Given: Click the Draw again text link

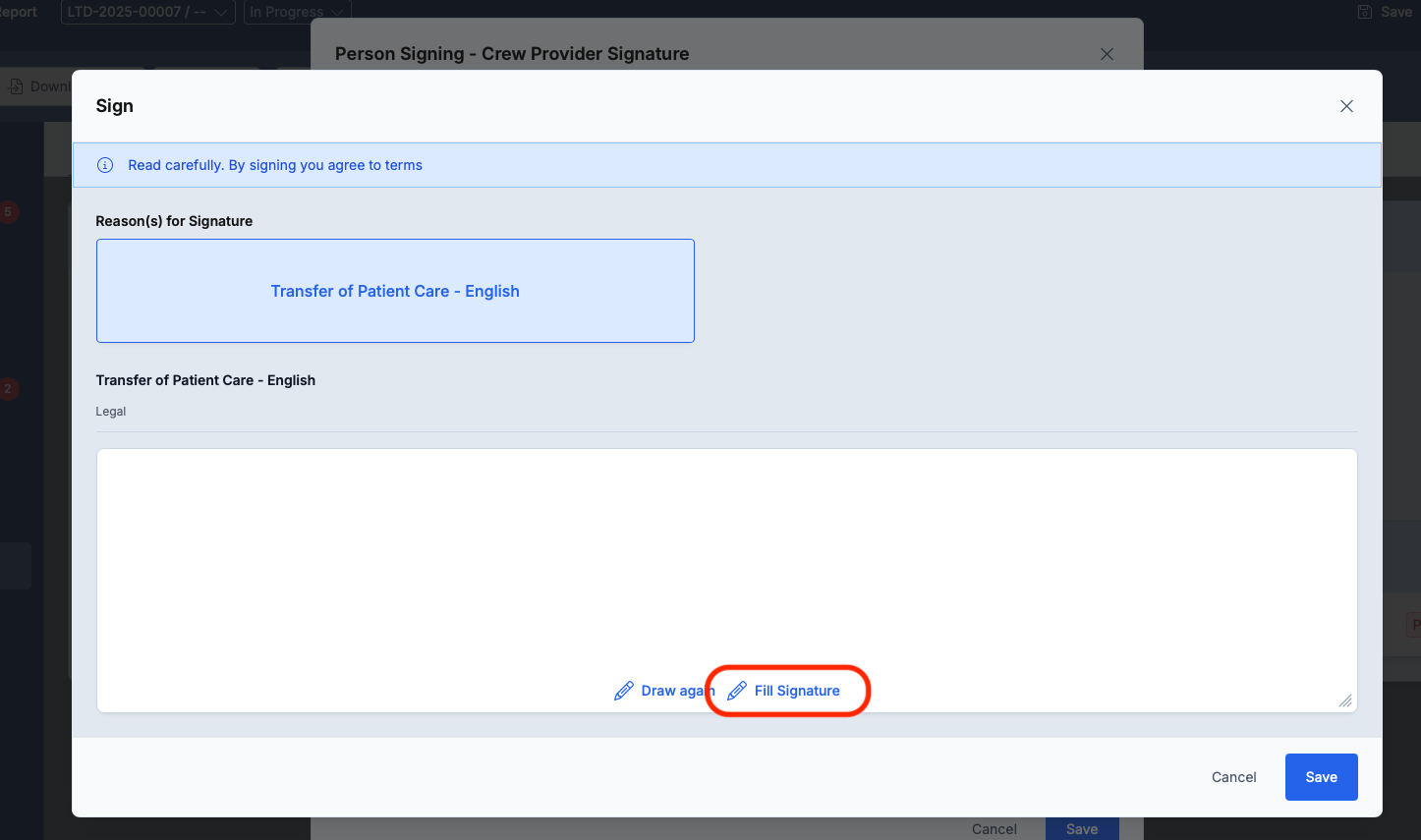Looking at the screenshot, I should tap(674, 691).
